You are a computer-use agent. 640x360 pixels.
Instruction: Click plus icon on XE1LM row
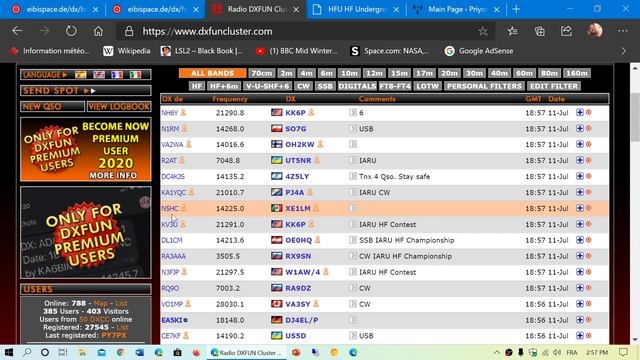tap(580, 208)
